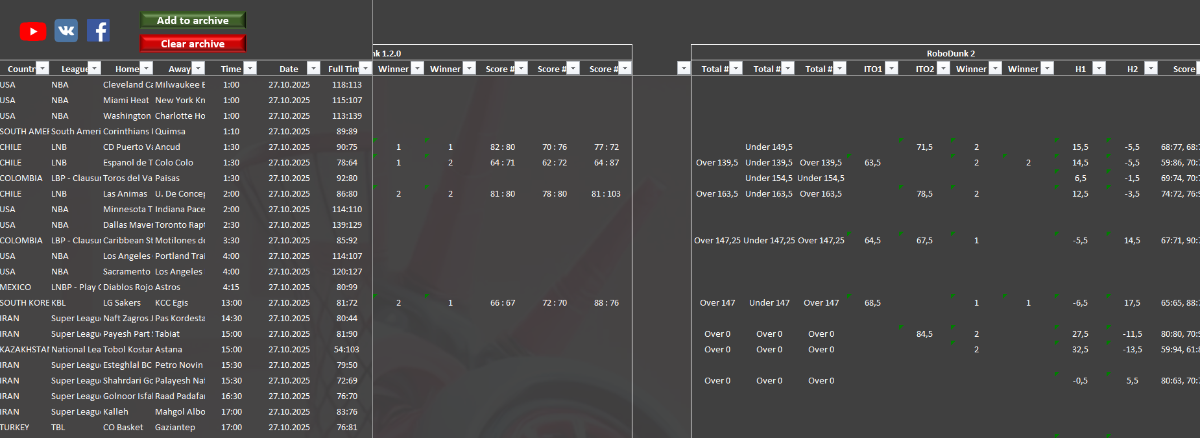Open the Home team filter dropdown
1200x438 pixels.
pos(146,69)
